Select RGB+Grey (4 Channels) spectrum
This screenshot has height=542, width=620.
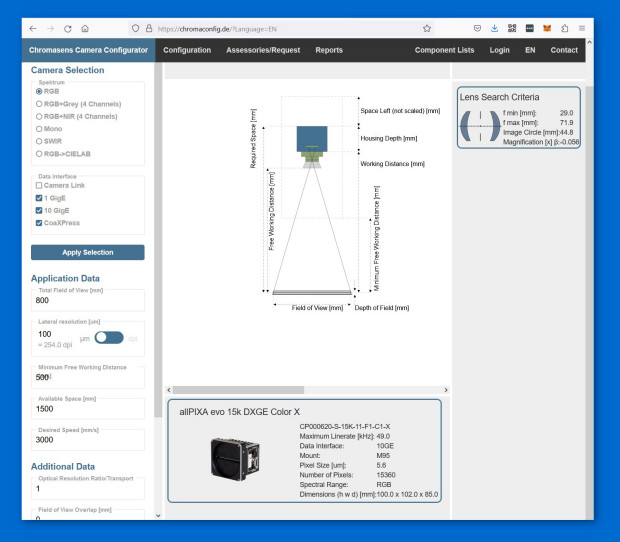[x=39, y=104]
